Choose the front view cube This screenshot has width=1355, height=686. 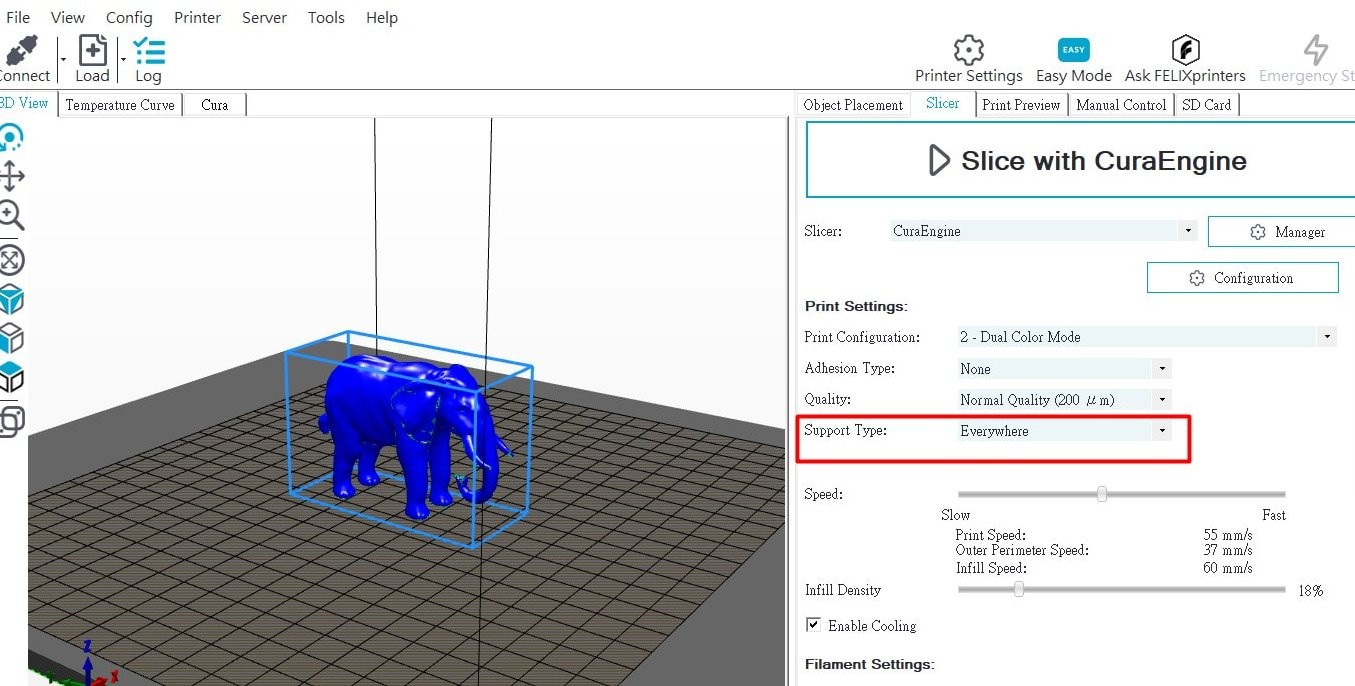[x=11, y=338]
